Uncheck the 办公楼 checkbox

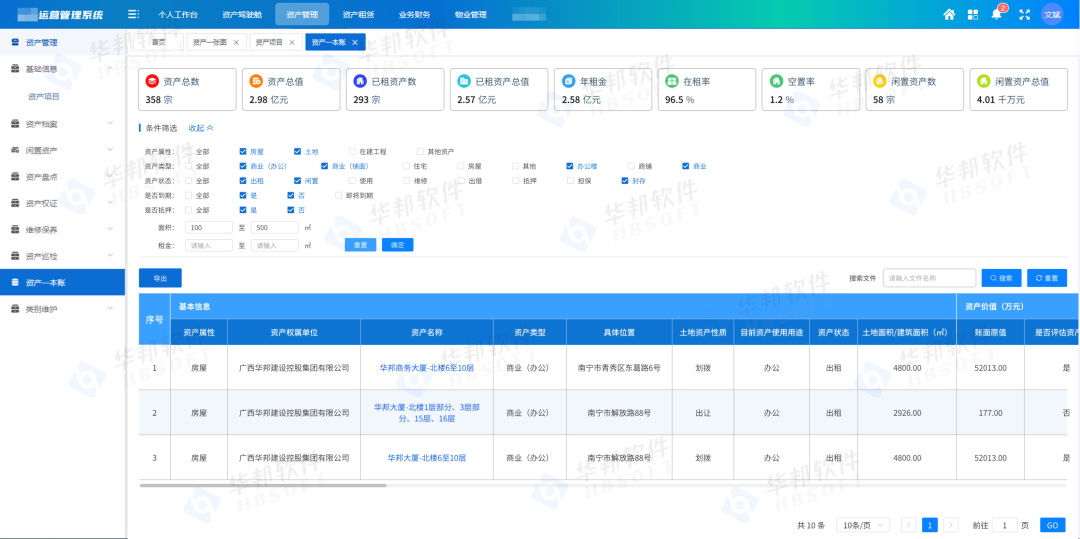tap(570, 166)
